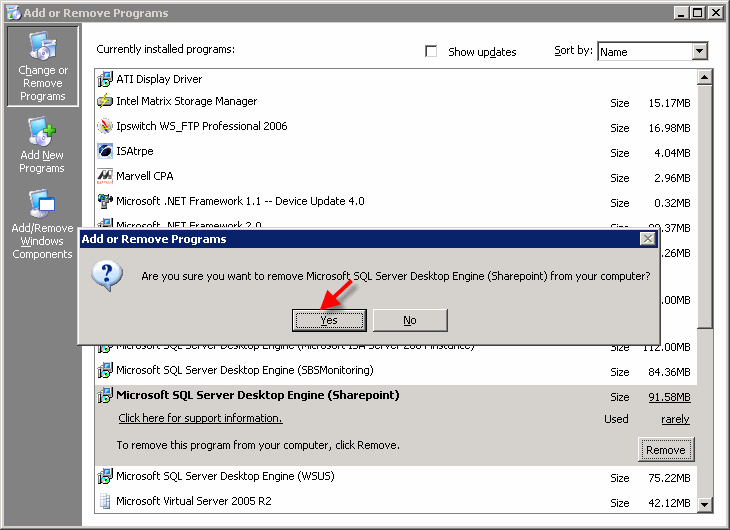This screenshot has width=730, height=530.
Task: Click the .NET Framework 1.1 Device Update icon
Action: coord(105,201)
